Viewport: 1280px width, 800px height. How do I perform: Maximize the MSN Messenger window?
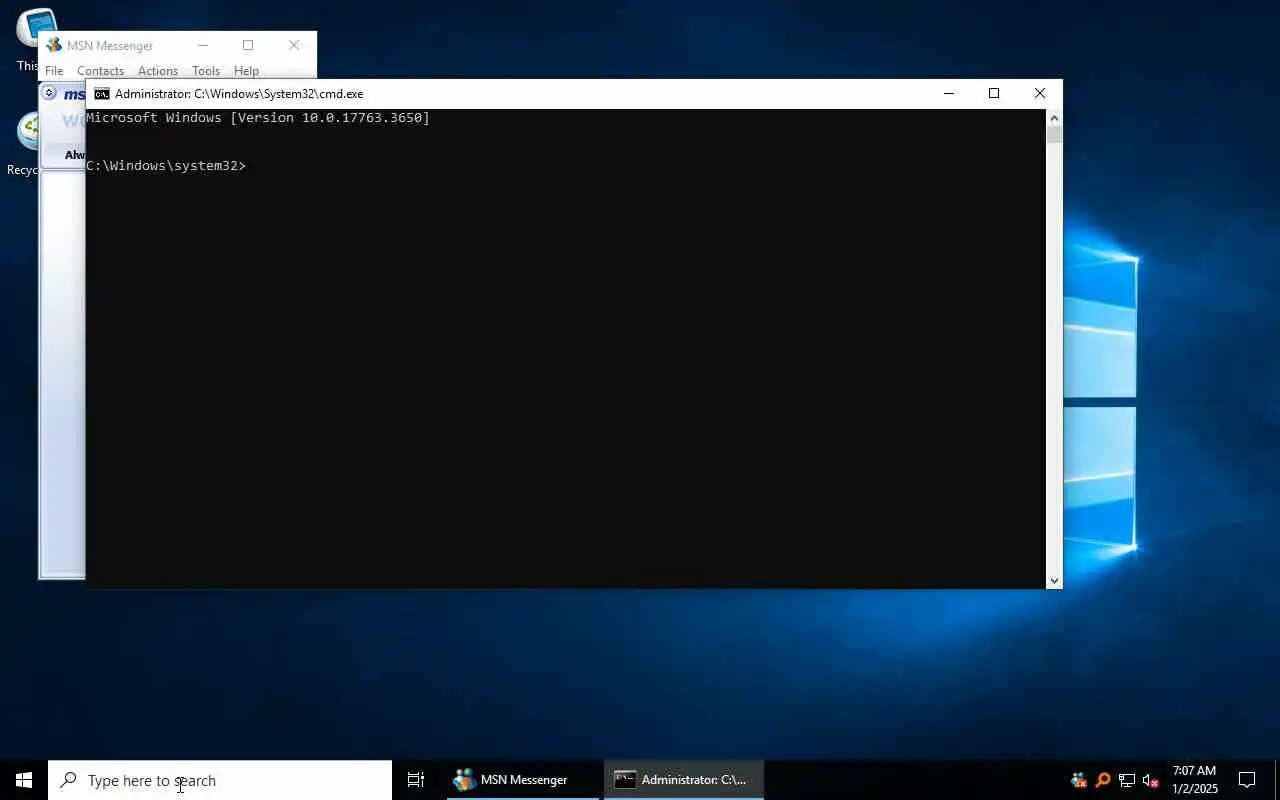tap(248, 45)
